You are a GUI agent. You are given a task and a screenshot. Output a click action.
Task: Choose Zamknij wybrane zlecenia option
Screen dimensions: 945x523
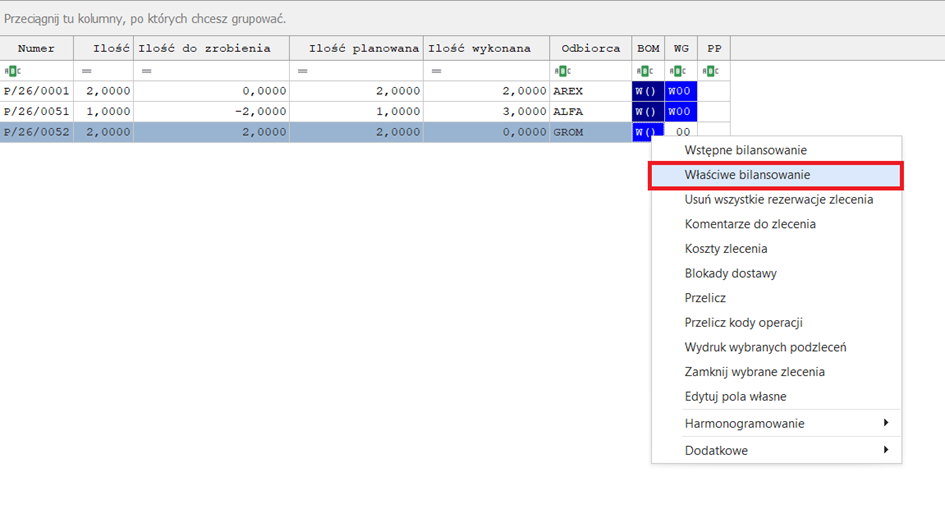click(x=754, y=371)
